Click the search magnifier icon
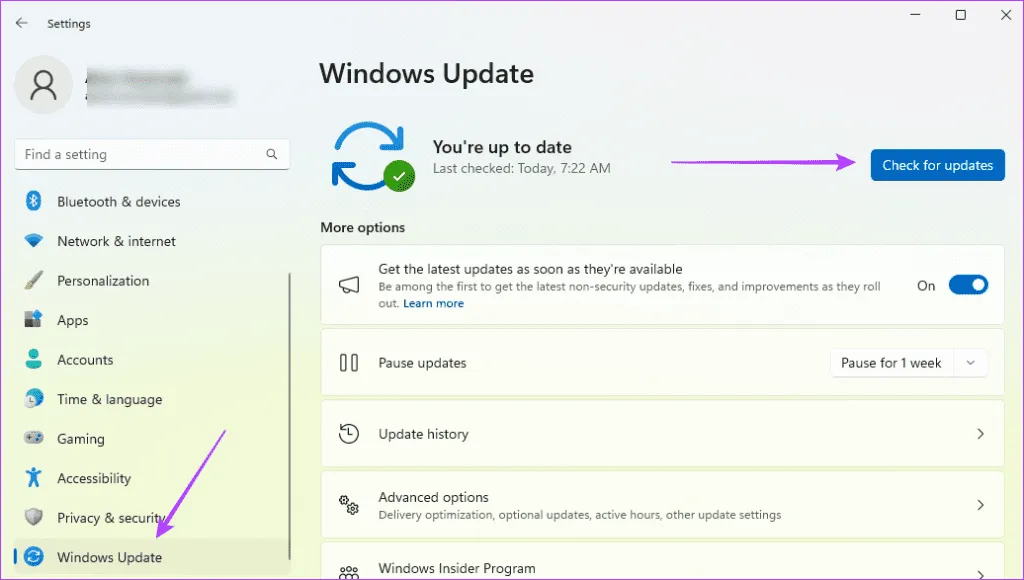Screen dimensions: 1024x580 [272, 155]
